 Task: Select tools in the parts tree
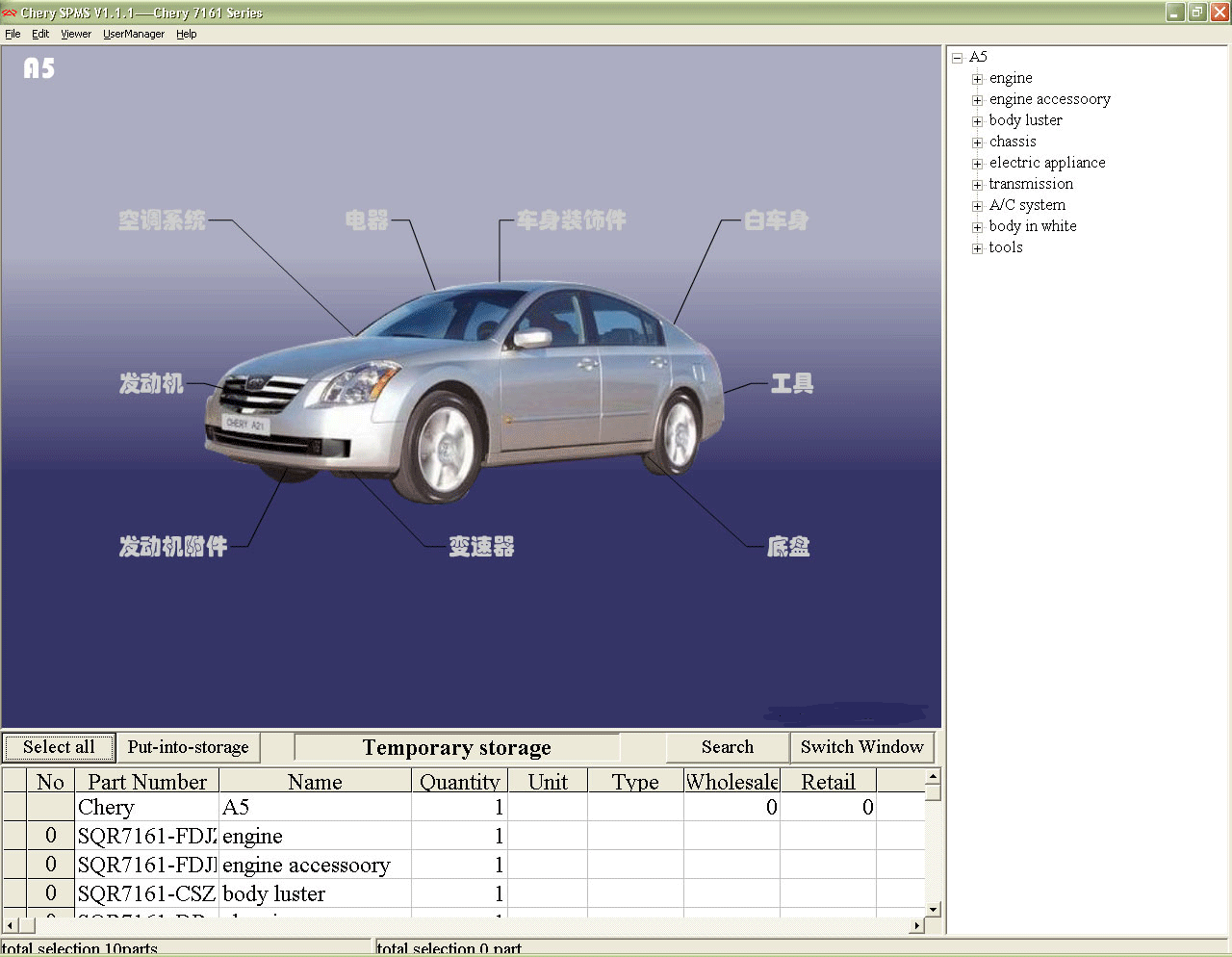(1006, 247)
